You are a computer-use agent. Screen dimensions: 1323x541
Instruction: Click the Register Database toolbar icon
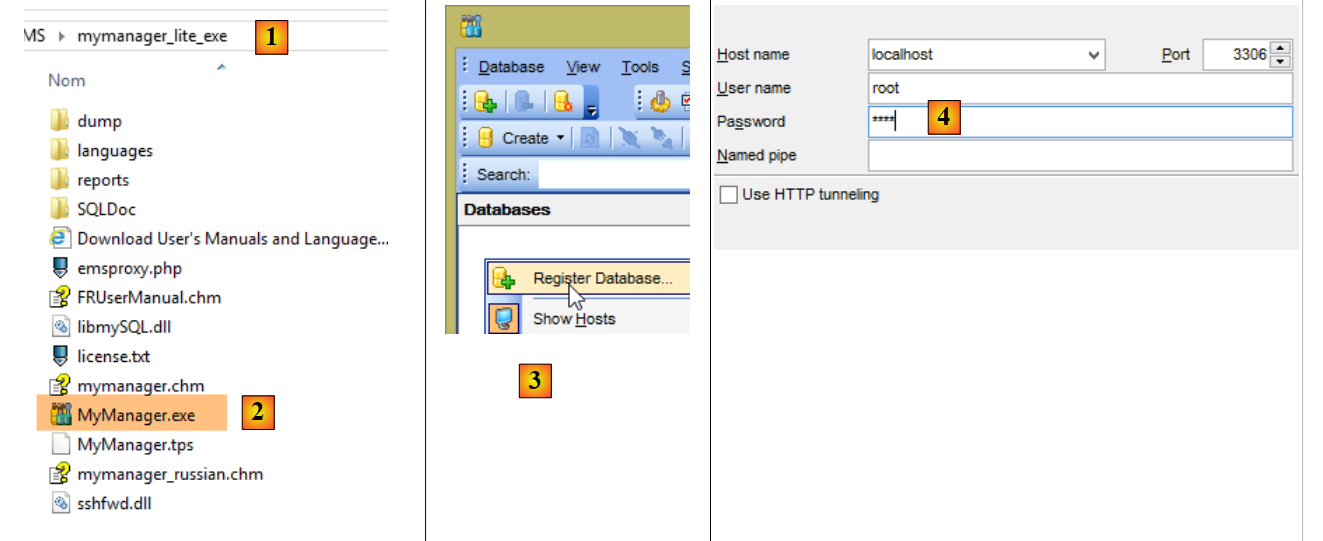click(485, 101)
